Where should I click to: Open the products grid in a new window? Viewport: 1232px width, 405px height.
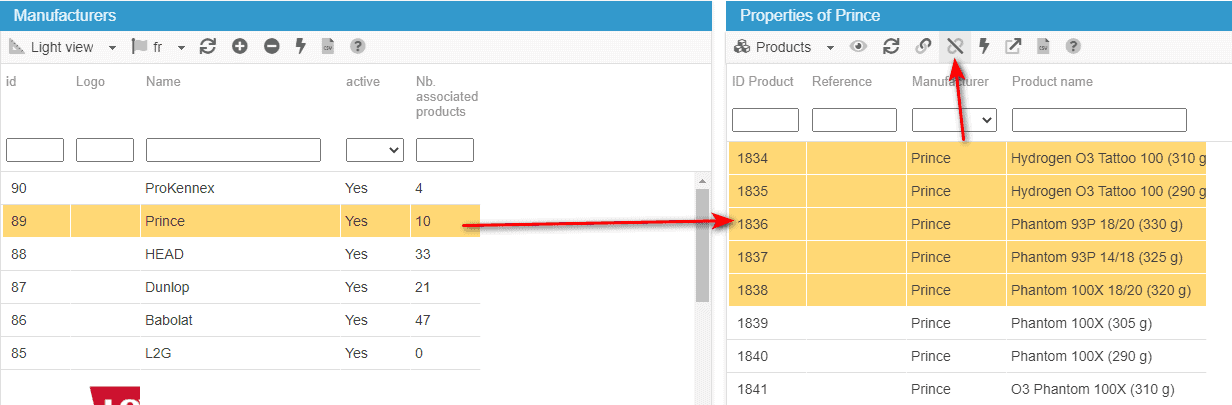(x=1013, y=46)
